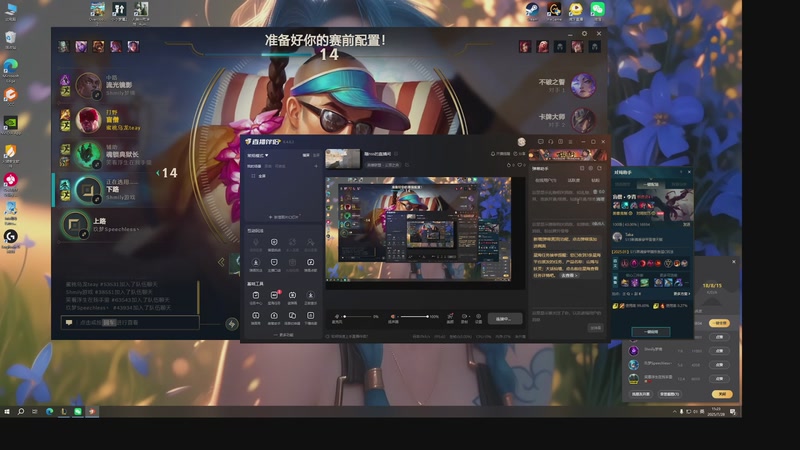The width and height of the screenshot is (800, 450).
Task: Open 弹幕助手 settings gear icon
Action: tap(591, 168)
